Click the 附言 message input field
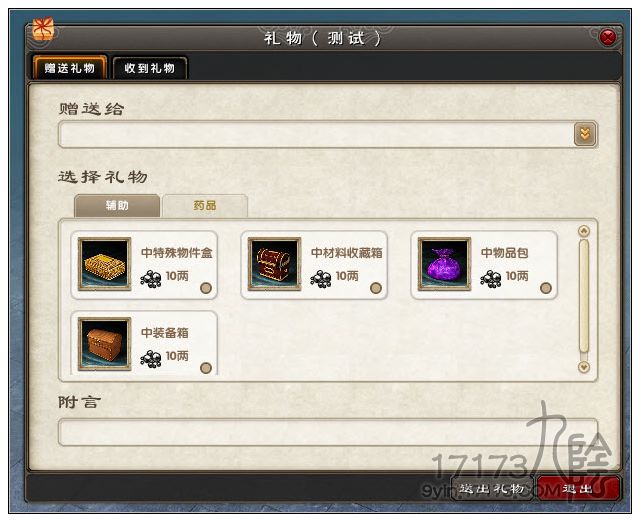The width and height of the screenshot is (640, 522). coord(328,431)
